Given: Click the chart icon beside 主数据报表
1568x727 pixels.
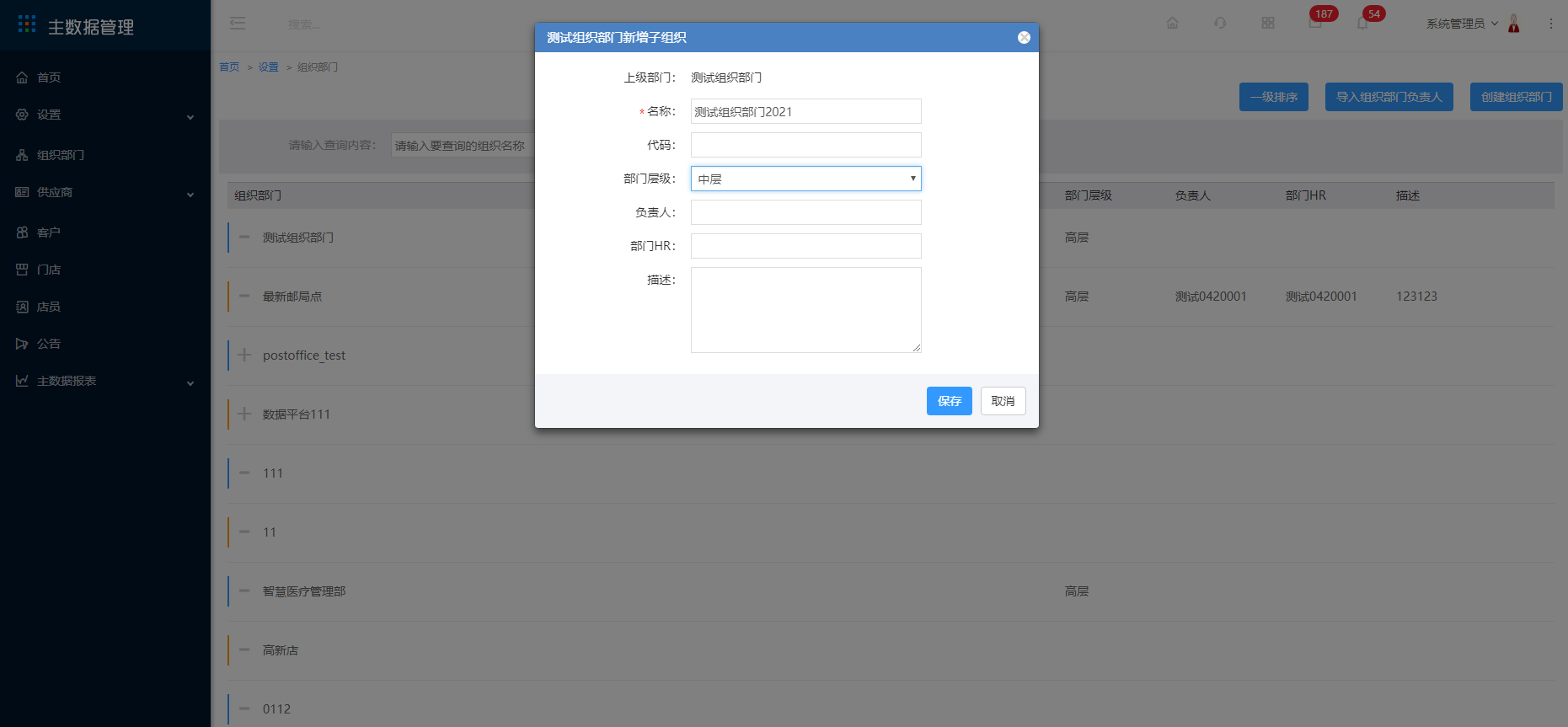Looking at the screenshot, I should click(22, 381).
